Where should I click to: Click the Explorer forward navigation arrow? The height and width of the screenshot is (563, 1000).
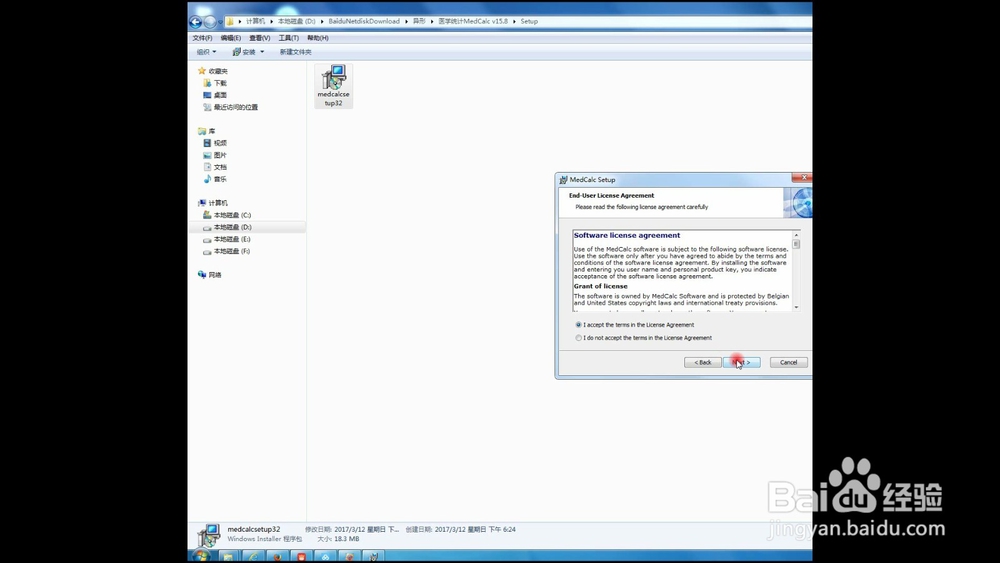click(x=209, y=22)
